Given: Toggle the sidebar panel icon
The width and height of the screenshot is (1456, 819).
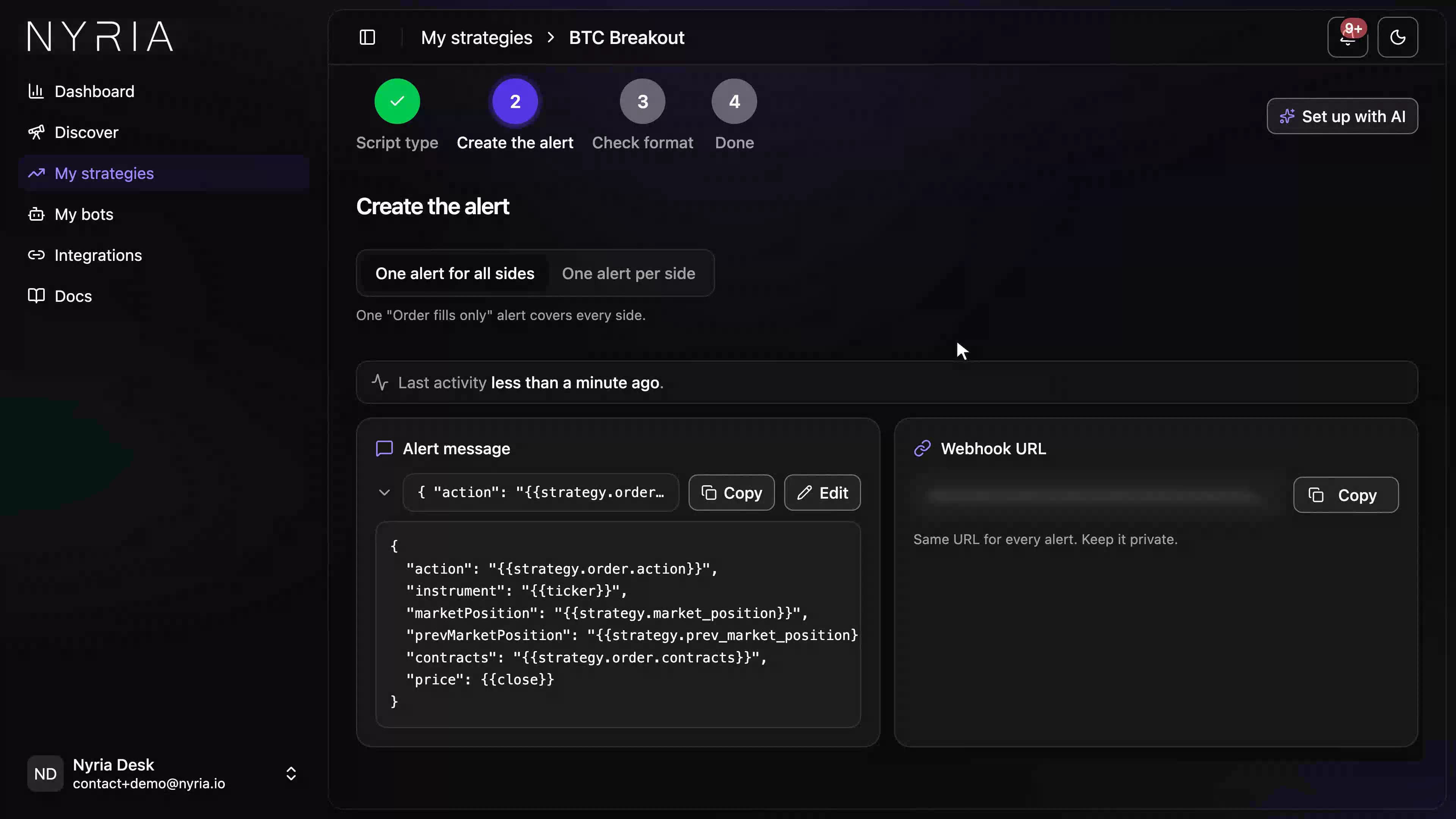Looking at the screenshot, I should (x=367, y=37).
